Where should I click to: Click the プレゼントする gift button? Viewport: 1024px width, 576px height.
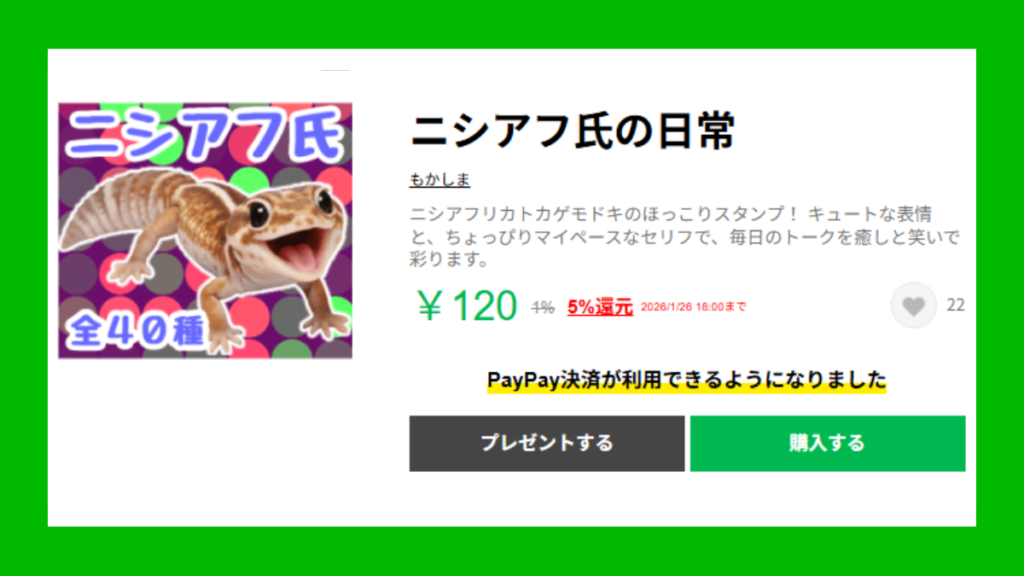pos(547,443)
